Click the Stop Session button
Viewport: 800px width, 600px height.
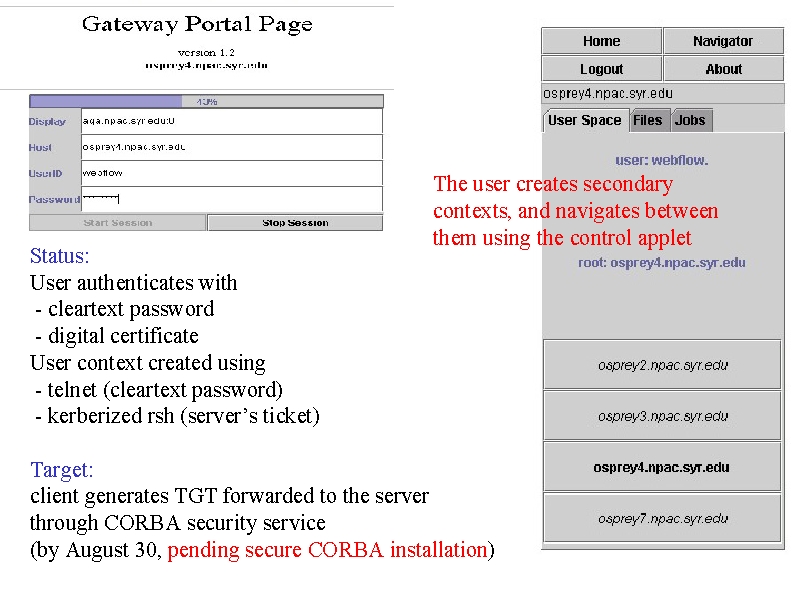(x=295, y=223)
